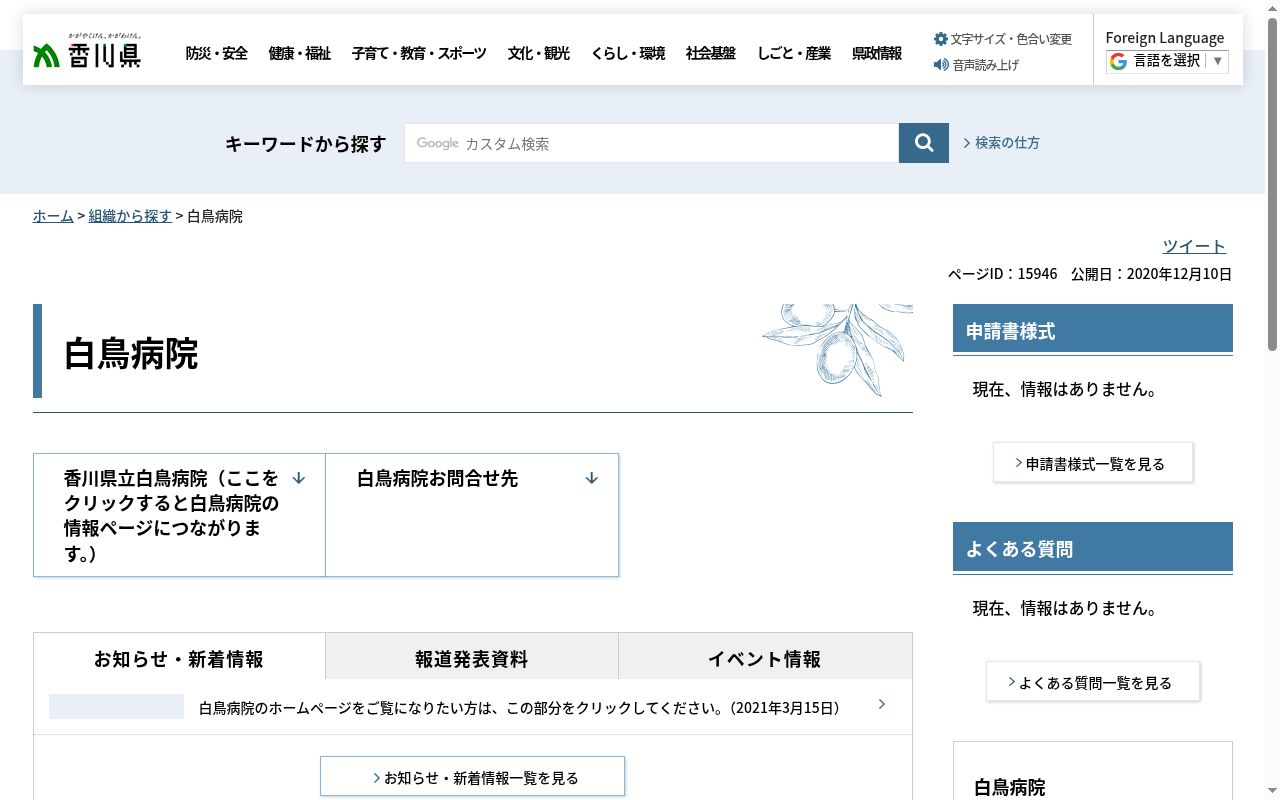The image size is (1280, 800).
Task: Click the よくある質問 sidebar heading
Action: pyautogui.click(x=1093, y=547)
